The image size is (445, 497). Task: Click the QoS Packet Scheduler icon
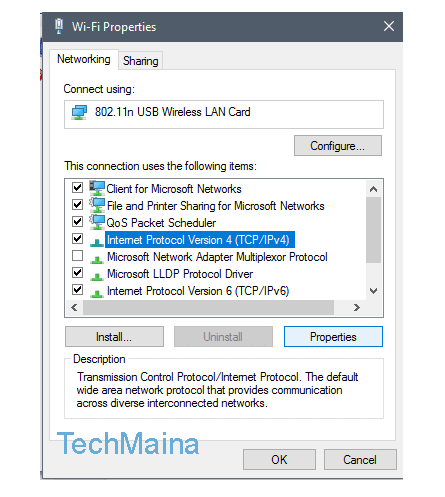(97, 222)
